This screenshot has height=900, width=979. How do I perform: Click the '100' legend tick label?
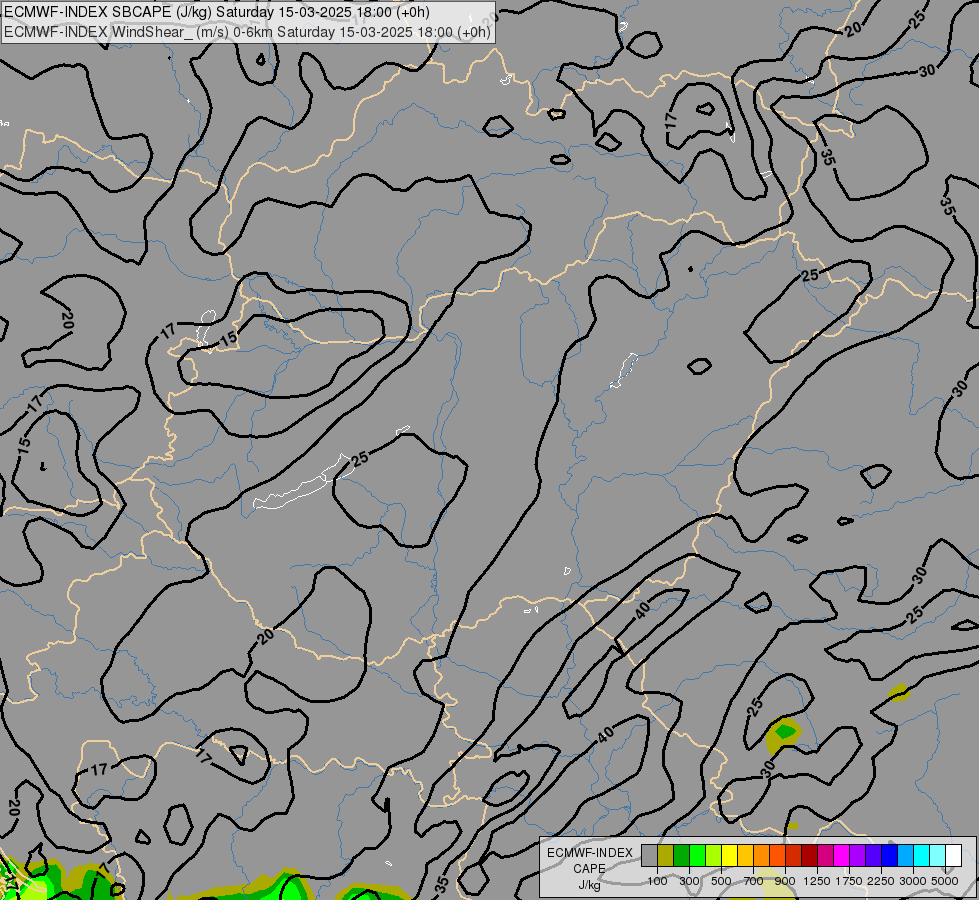point(657,881)
